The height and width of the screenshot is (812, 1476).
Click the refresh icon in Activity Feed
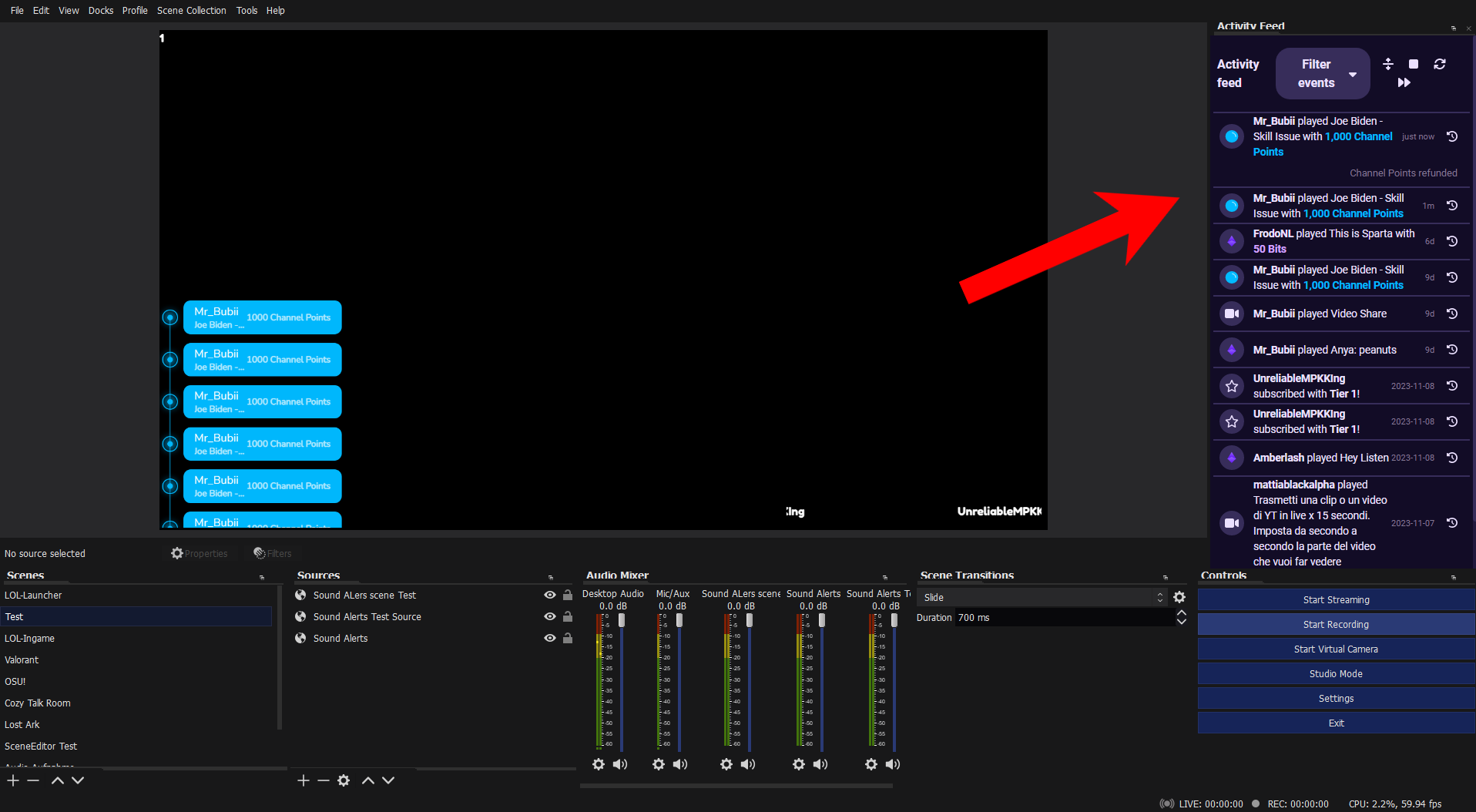(x=1440, y=64)
